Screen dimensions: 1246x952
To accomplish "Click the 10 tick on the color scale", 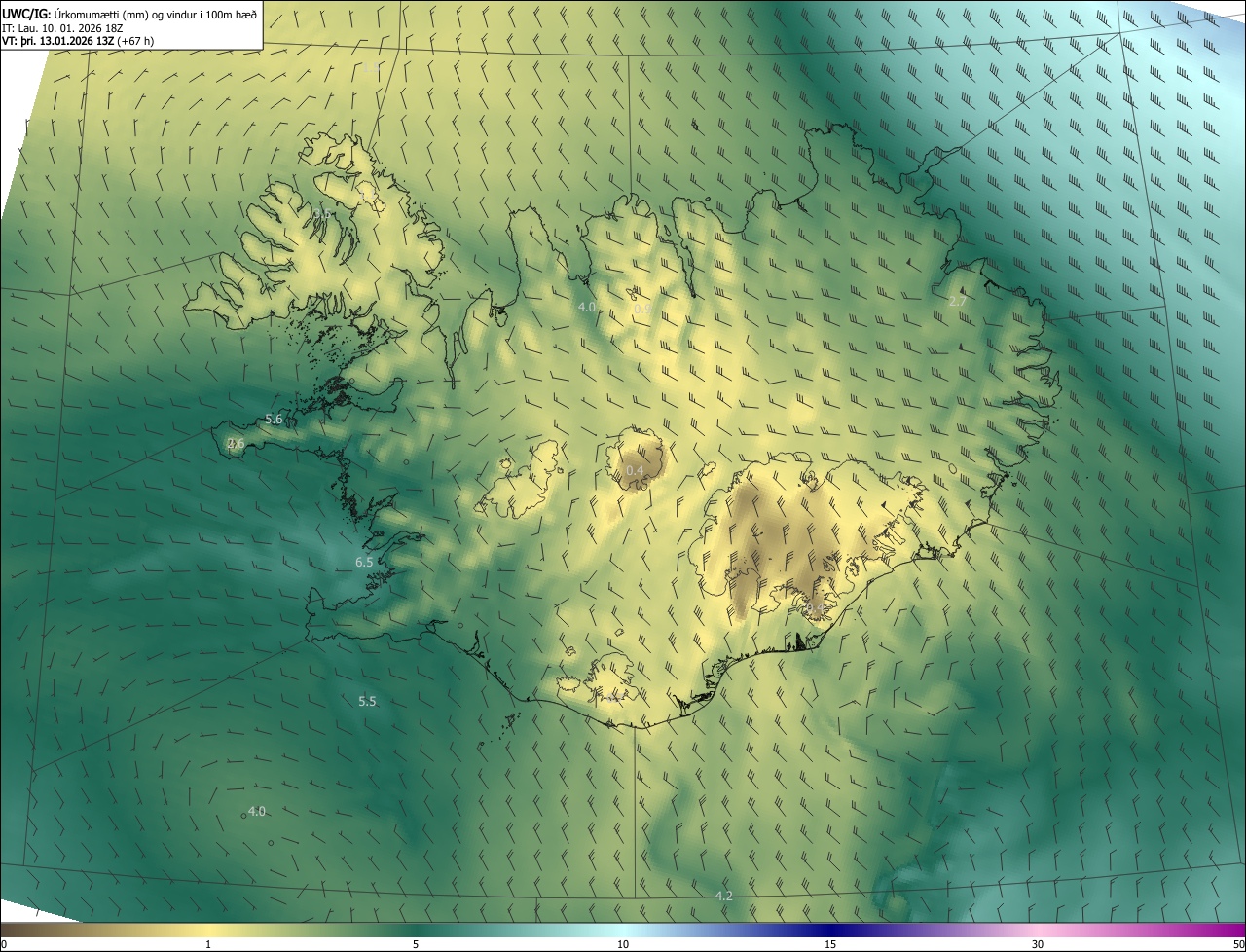I will coord(623,944).
